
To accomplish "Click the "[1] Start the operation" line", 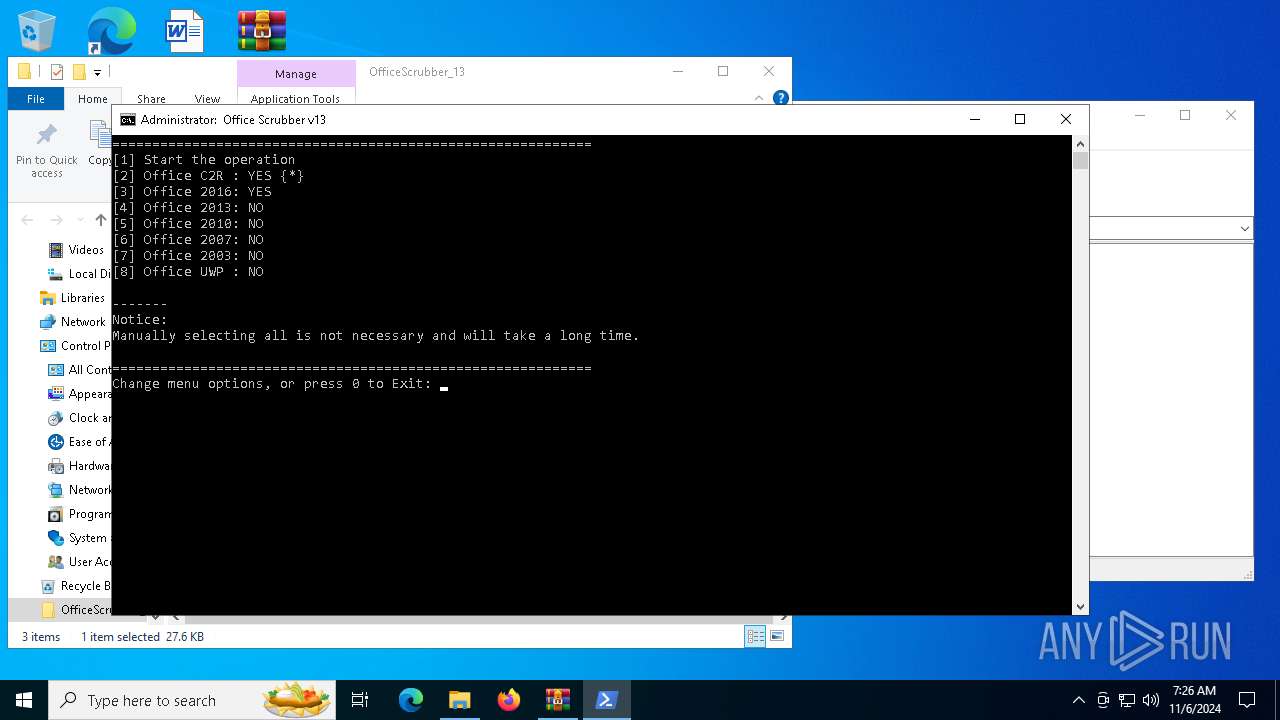I will tap(204, 160).
